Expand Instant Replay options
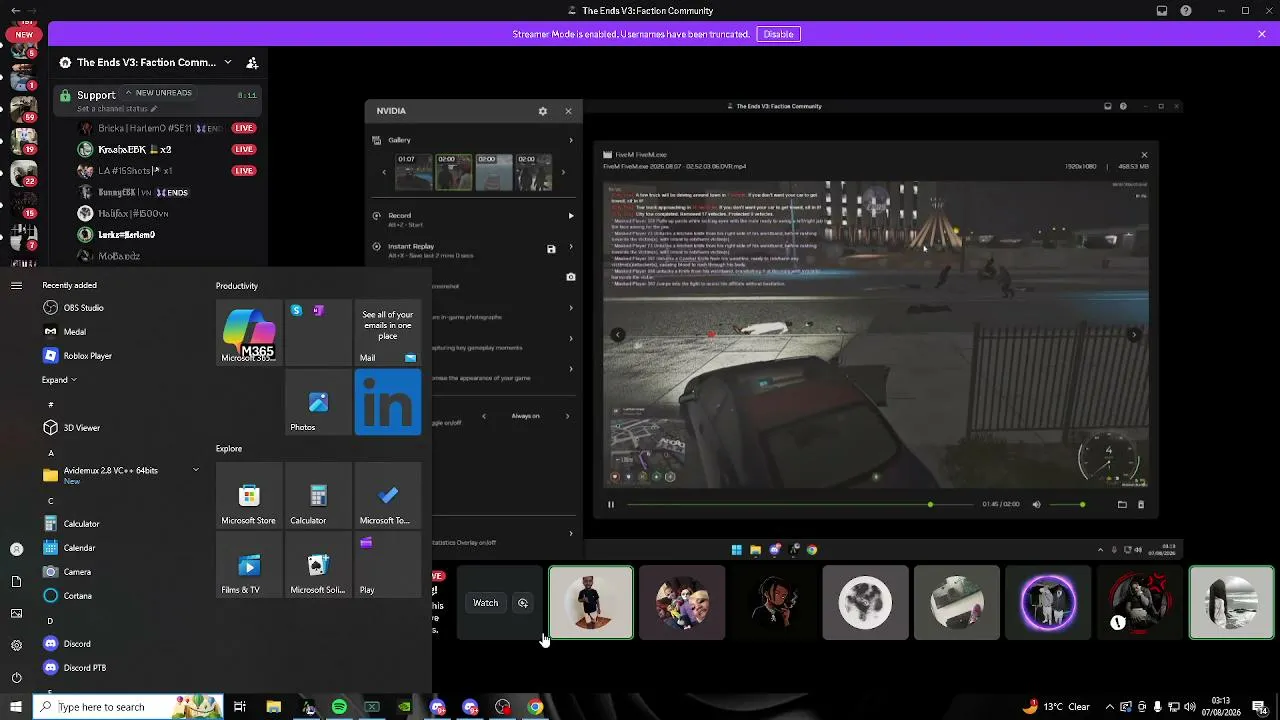 (x=571, y=246)
